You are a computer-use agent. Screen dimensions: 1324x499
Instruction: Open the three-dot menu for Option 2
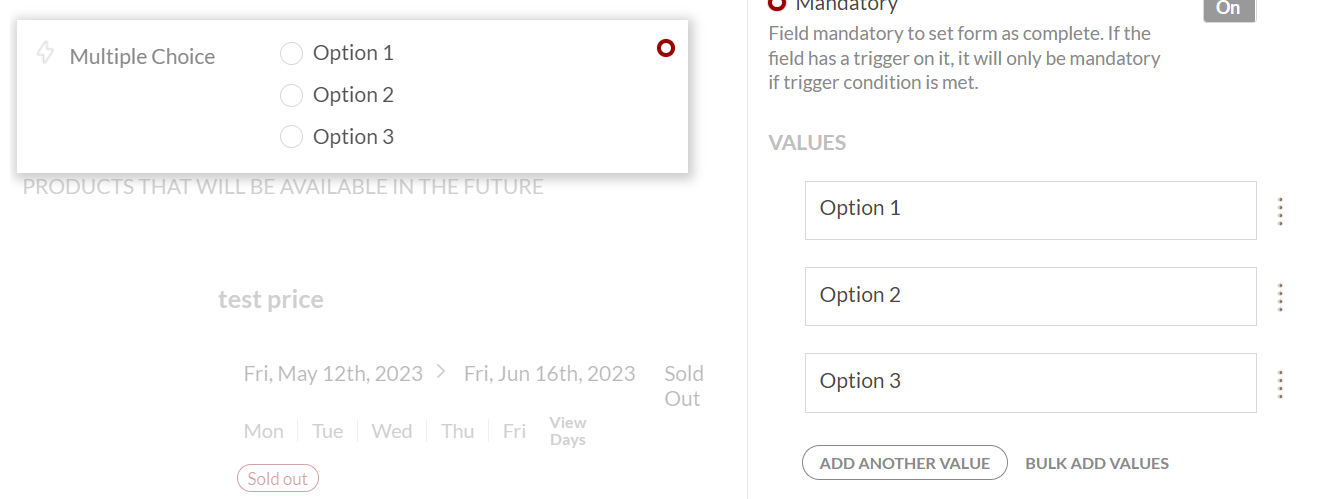(x=1280, y=297)
